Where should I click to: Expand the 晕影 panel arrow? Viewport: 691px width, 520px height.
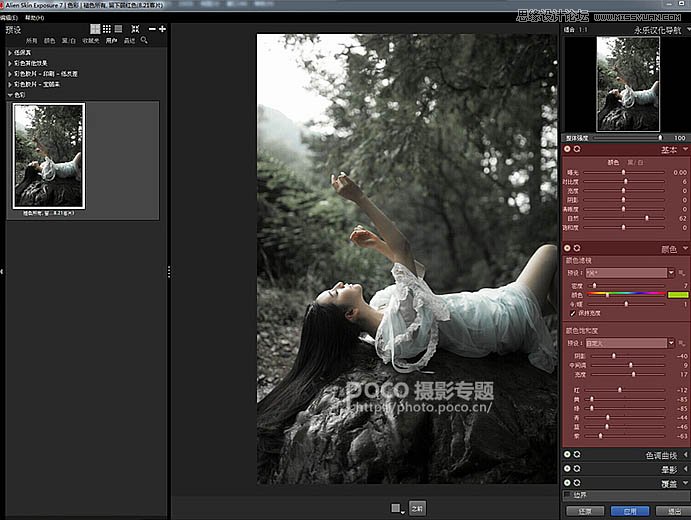[x=686, y=468]
